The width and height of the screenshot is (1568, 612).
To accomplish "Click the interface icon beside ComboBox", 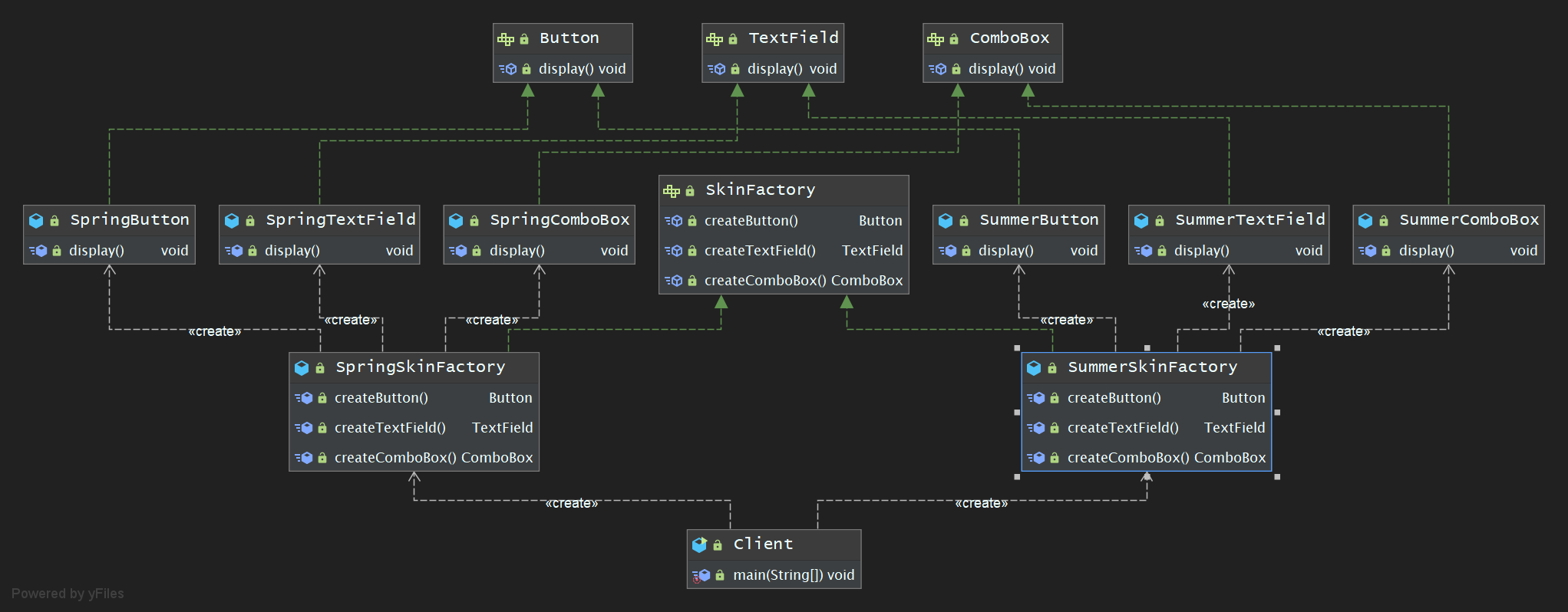I will tap(935, 39).
